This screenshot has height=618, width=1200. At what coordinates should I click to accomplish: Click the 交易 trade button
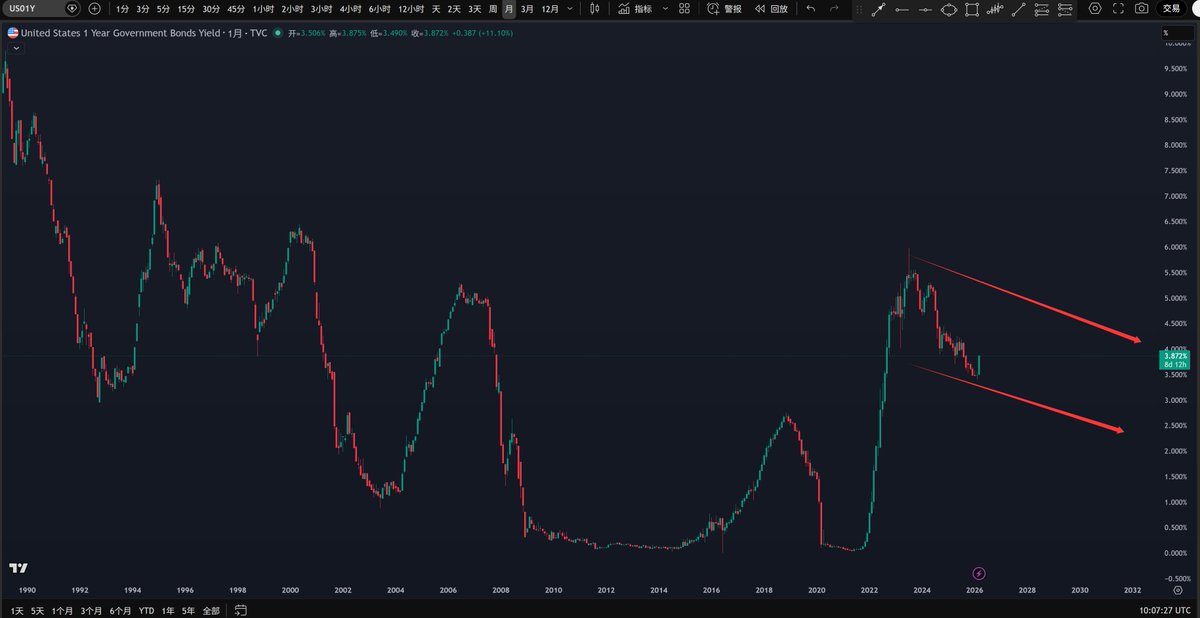(x=1173, y=8)
